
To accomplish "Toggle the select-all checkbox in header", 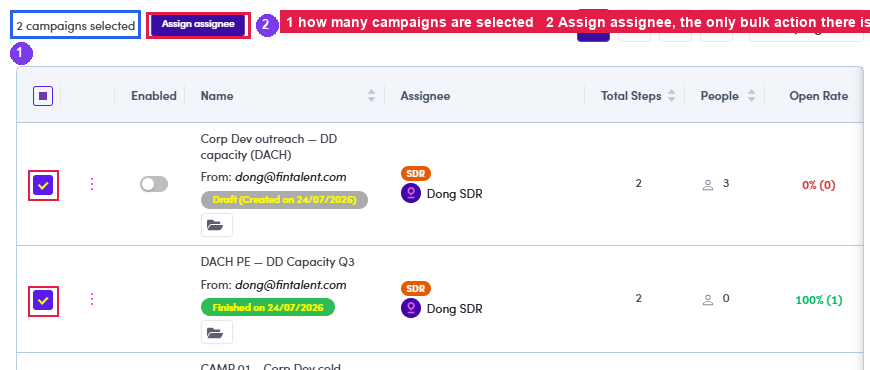I will coord(43,96).
